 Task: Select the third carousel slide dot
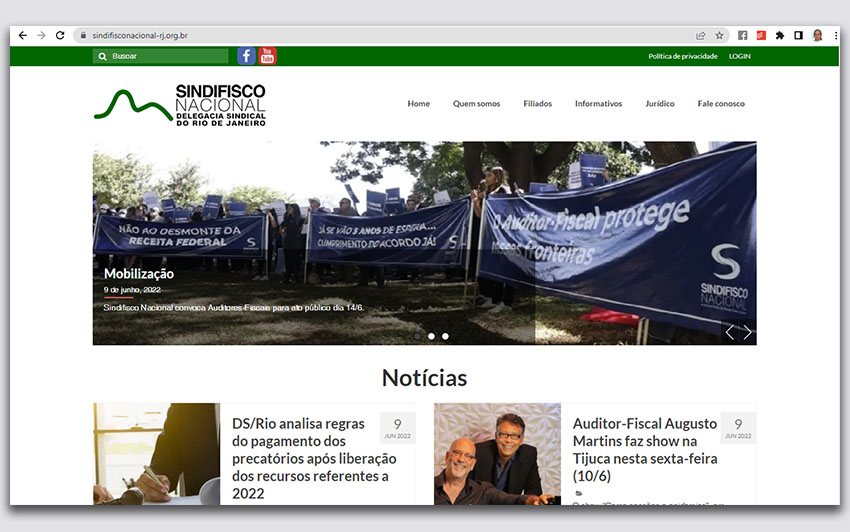[x=445, y=336]
